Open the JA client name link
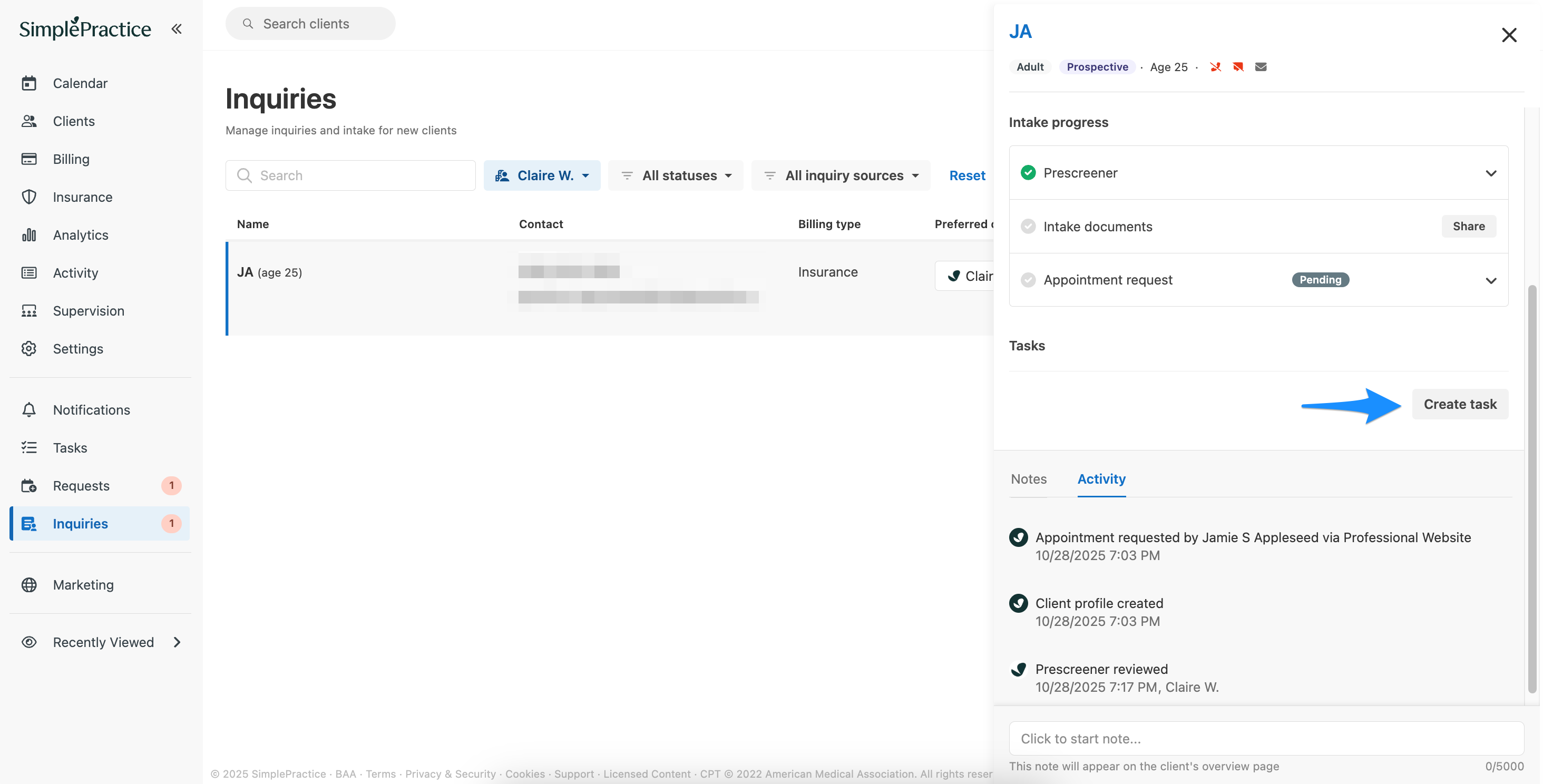The width and height of the screenshot is (1543, 784). [1020, 31]
